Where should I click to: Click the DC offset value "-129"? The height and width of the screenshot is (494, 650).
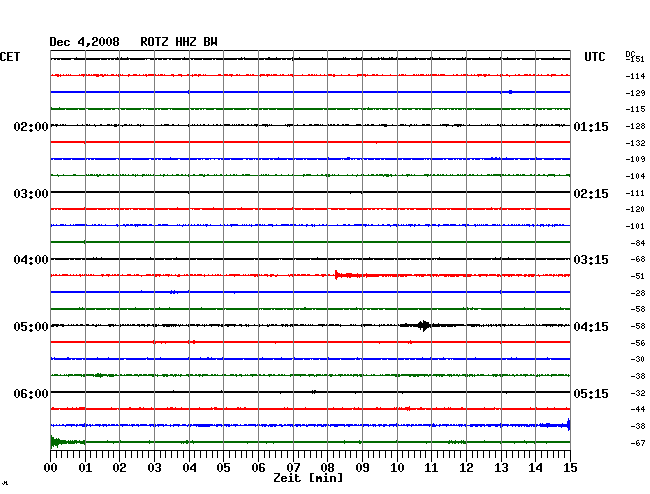(x=635, y=93)
